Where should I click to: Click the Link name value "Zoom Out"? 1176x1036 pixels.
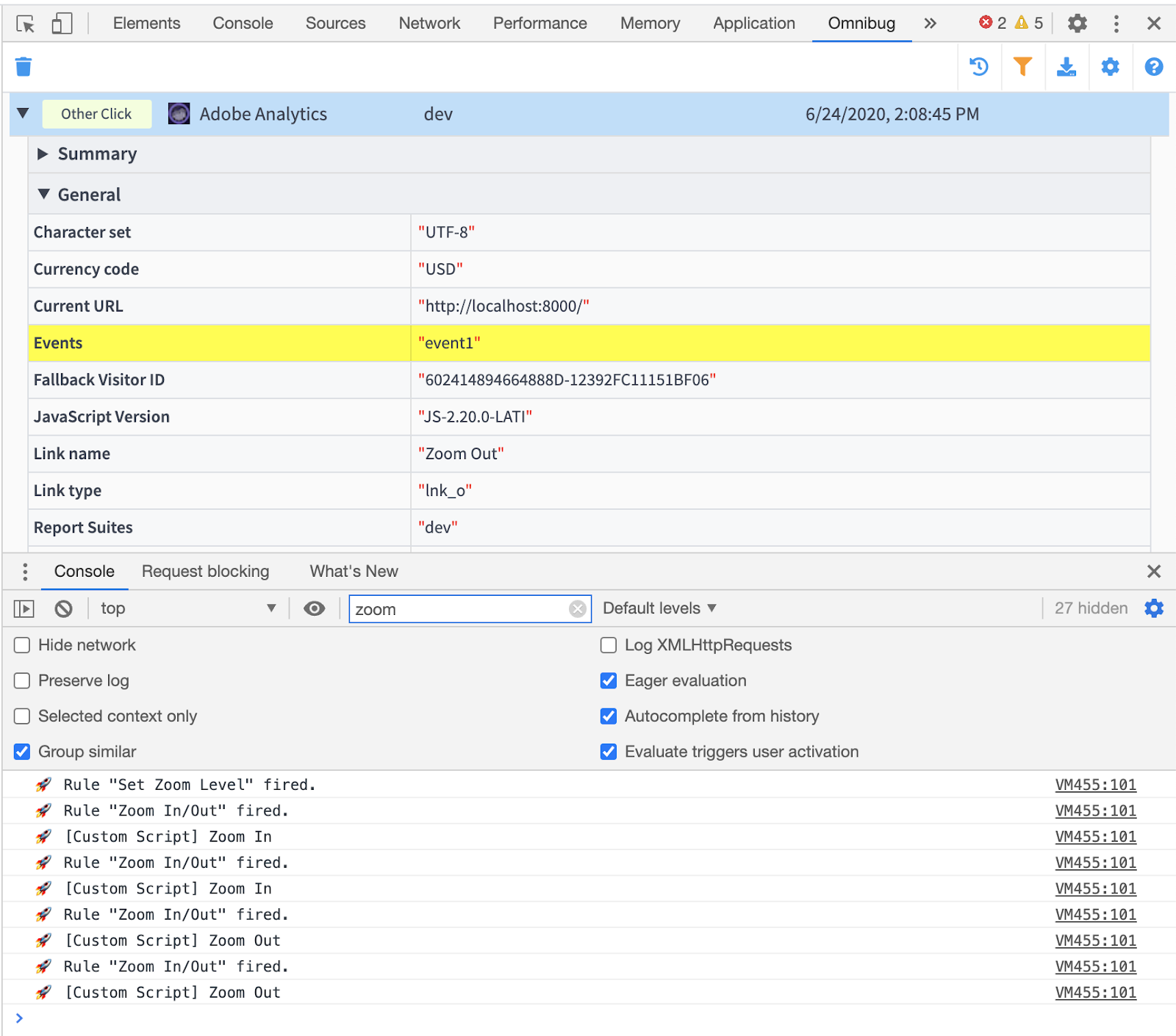(461, 454)
